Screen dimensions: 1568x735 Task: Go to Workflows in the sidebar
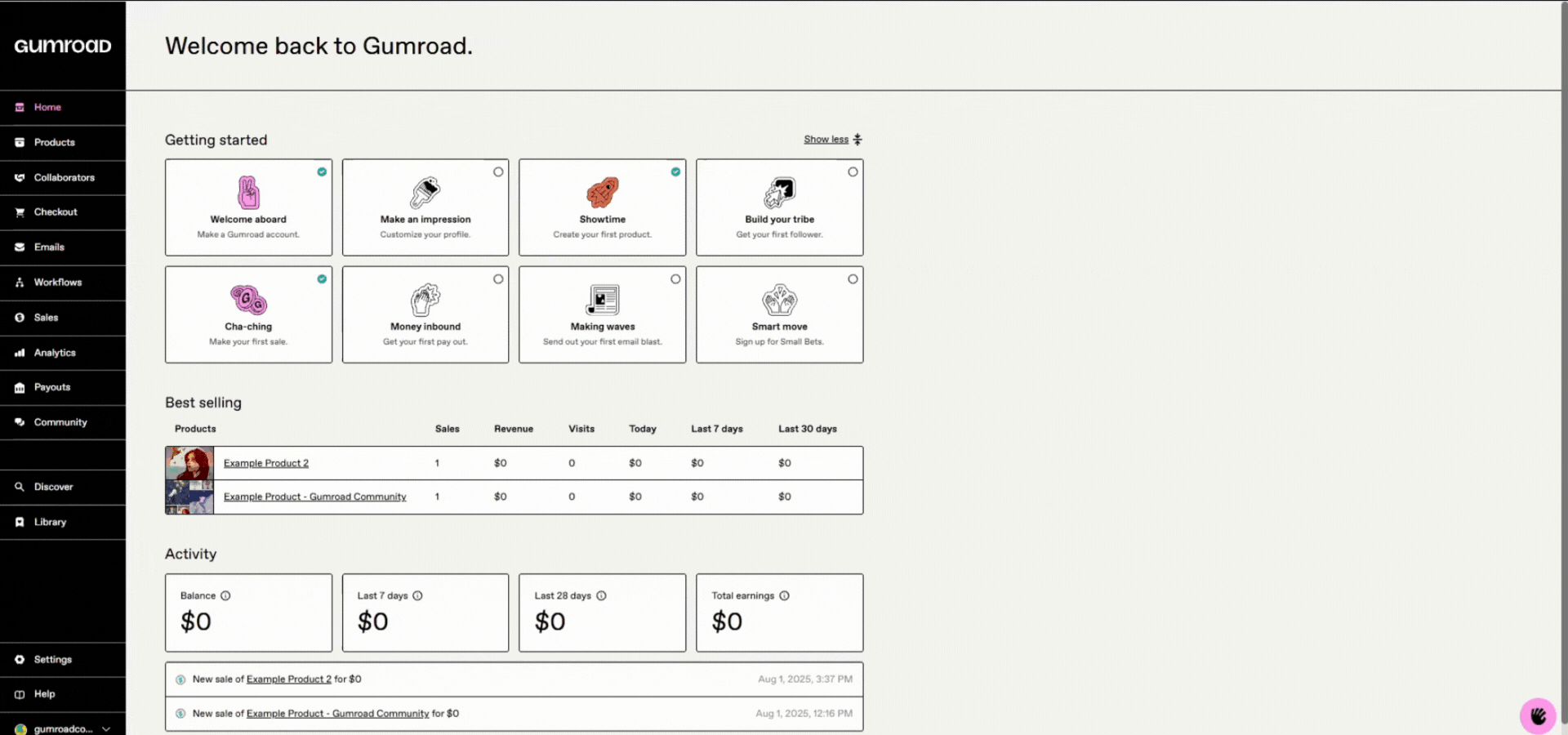pos(63,283)
